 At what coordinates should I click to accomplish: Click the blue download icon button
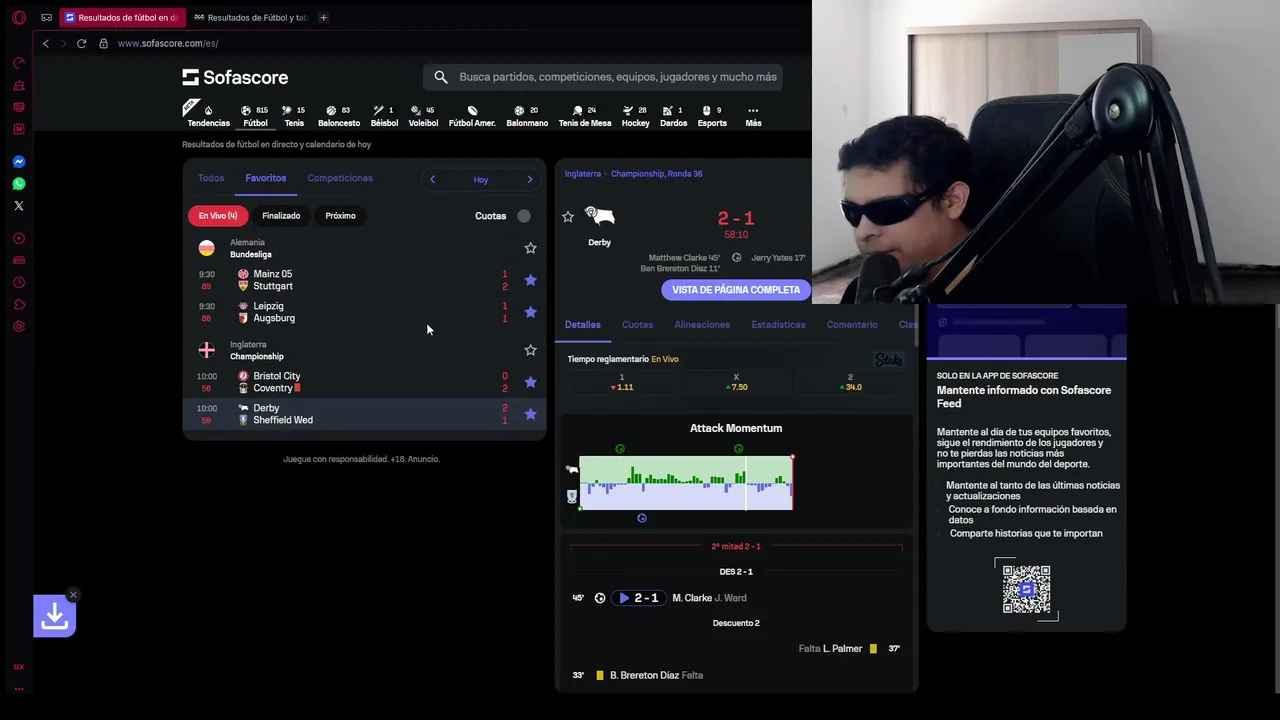(54, 616)
